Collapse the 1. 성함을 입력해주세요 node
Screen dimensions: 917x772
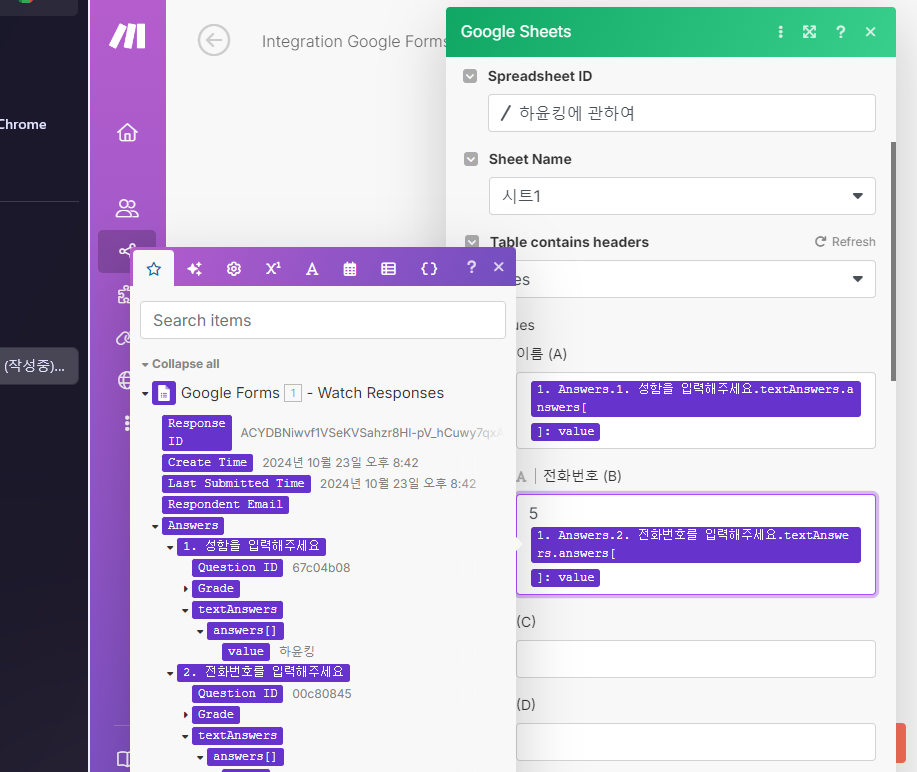point(170,547)
